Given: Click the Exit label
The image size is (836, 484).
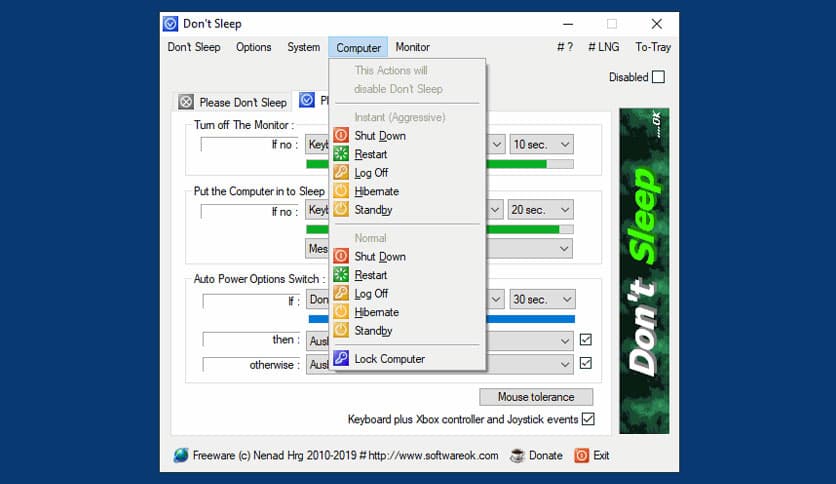Looking at the screenshot, I should [x=601, y=456].
